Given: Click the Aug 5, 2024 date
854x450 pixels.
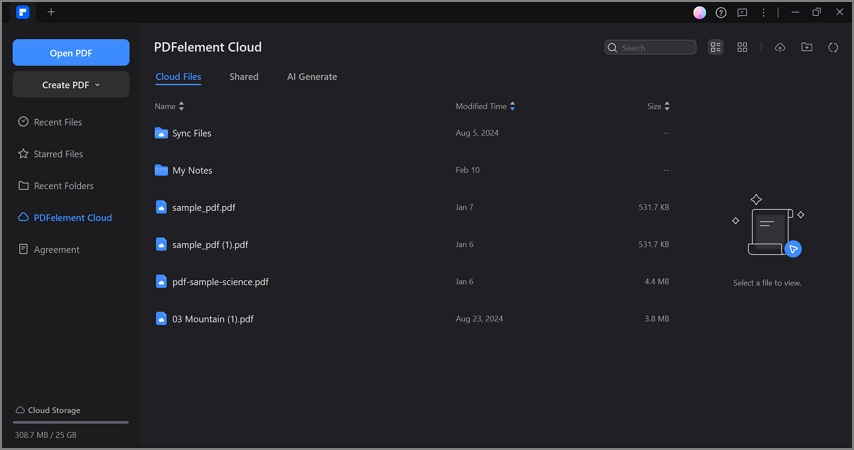Looking at the screenshot, I should click(477, 133).
